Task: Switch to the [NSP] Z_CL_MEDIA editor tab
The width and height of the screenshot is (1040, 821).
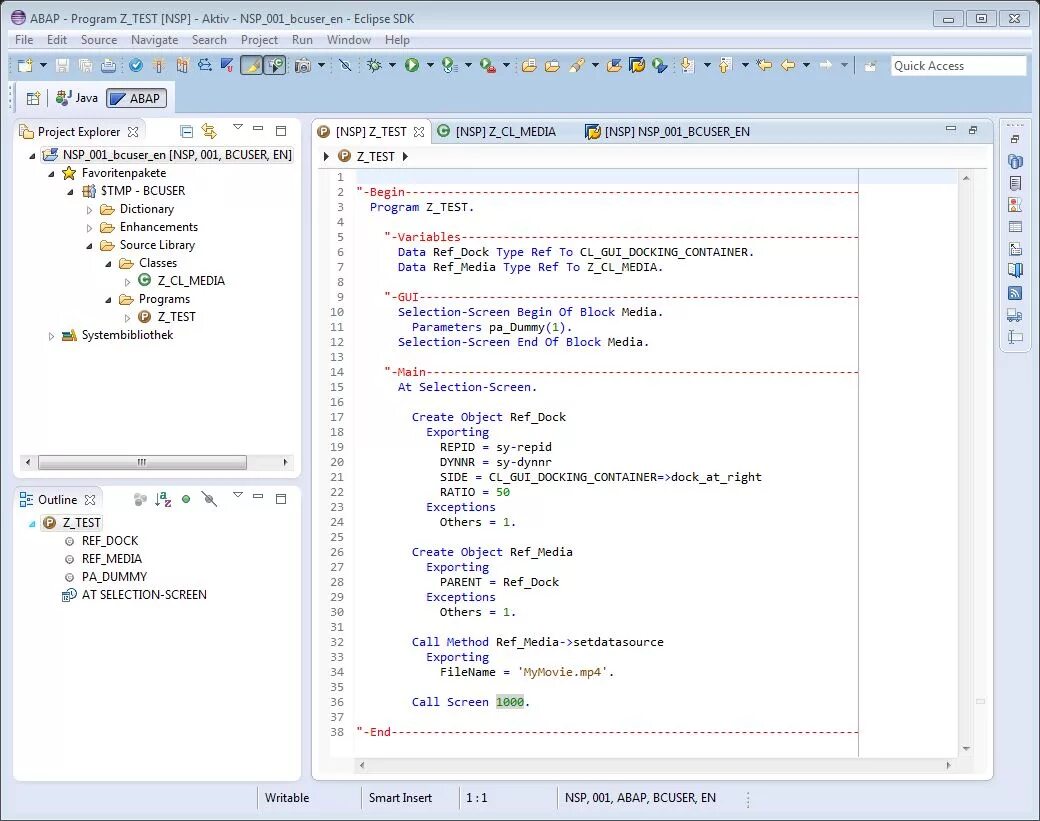Action: click(x=497, y=131)
